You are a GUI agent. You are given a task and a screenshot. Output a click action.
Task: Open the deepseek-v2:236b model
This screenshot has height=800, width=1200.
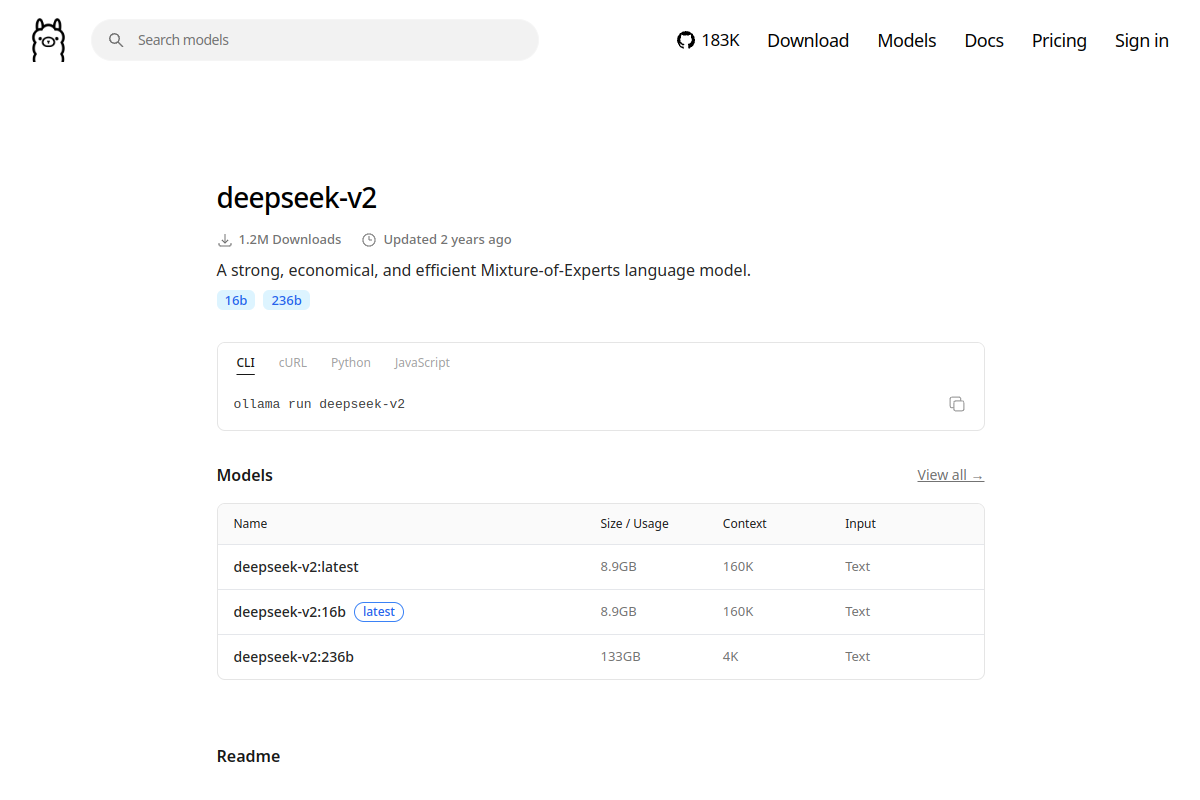(294, 656)
